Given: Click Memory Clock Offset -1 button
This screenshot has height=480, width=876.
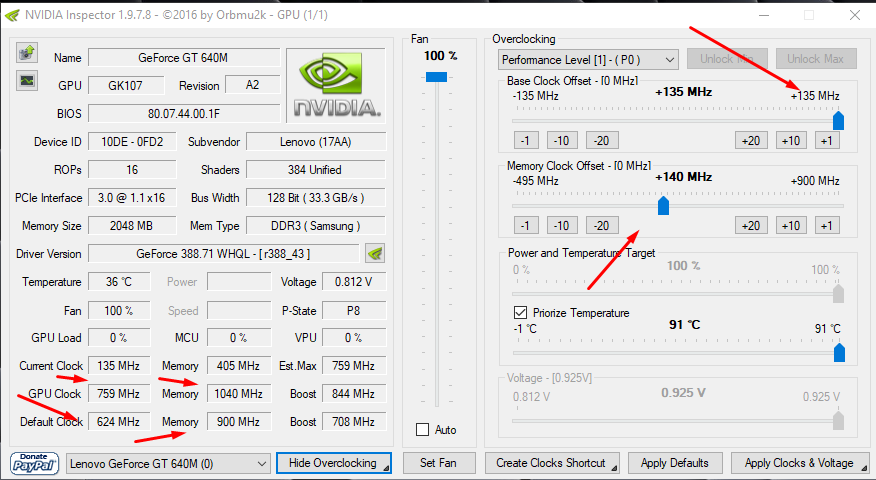Looking at the screenshot, I should point(526,226).
